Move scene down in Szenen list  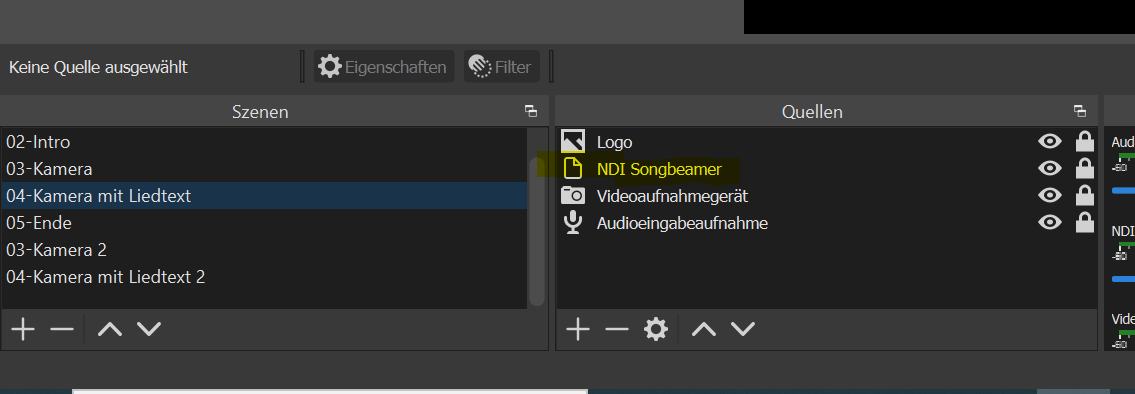click(x=149, y=330)
